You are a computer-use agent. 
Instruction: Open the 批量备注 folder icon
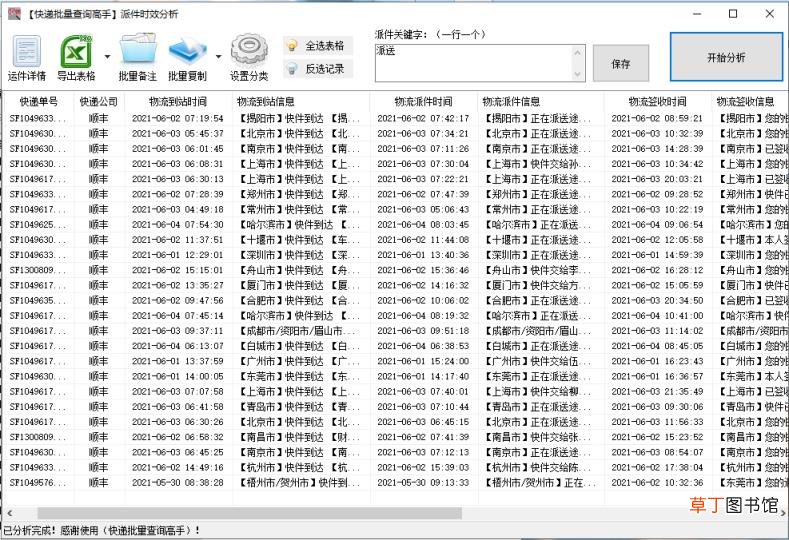[x=137, y=58]
